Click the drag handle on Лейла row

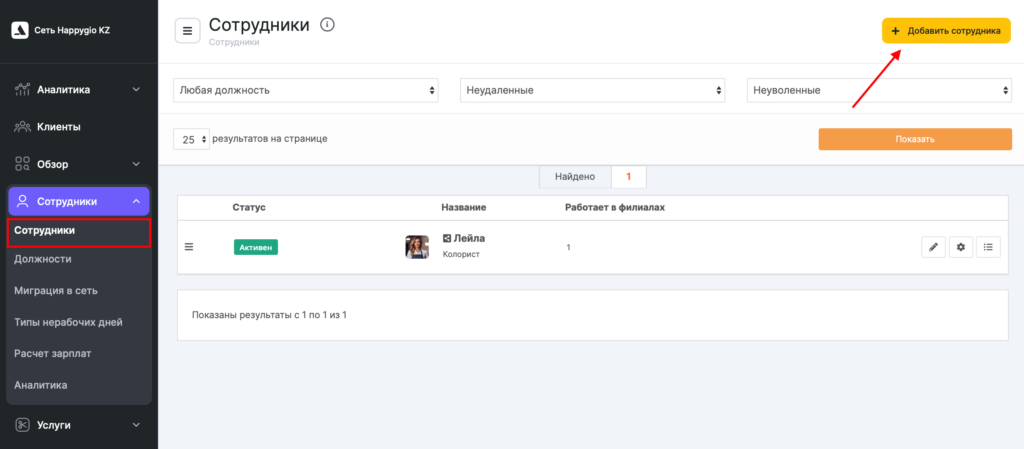(189, 247)
